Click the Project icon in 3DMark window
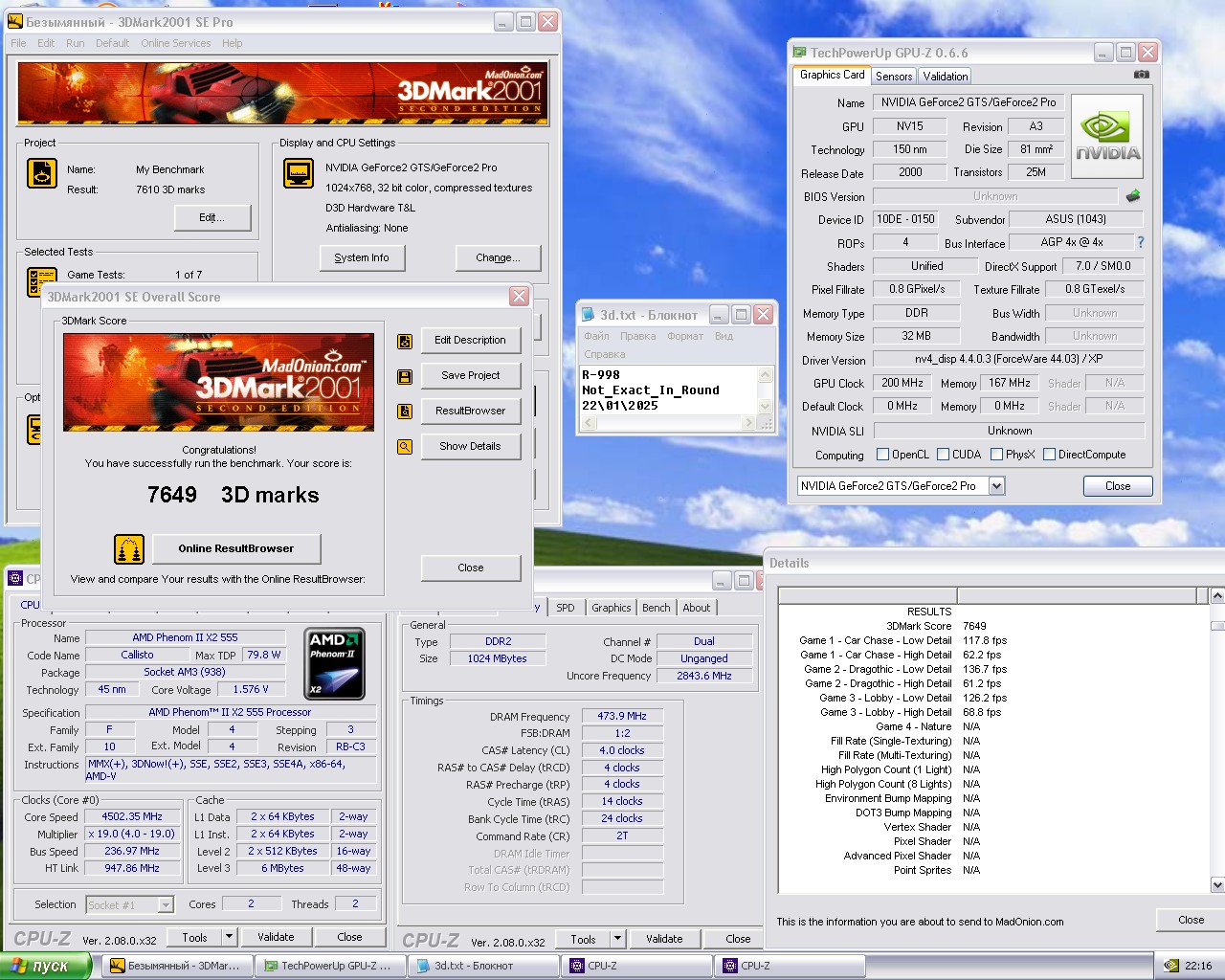1225x980 pixels. tap(42, 173)
